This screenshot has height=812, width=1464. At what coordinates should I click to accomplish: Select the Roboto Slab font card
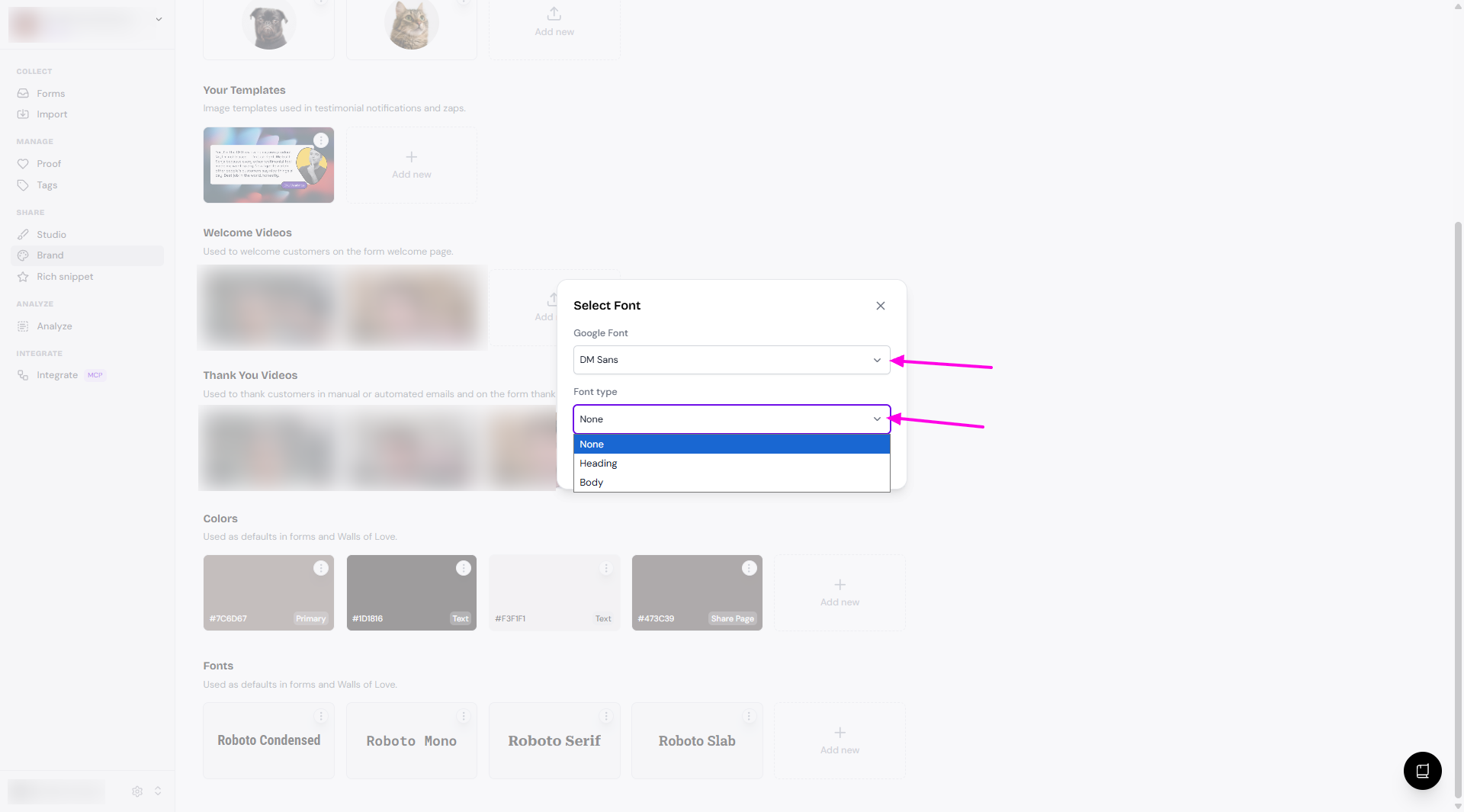coord(697,741)
